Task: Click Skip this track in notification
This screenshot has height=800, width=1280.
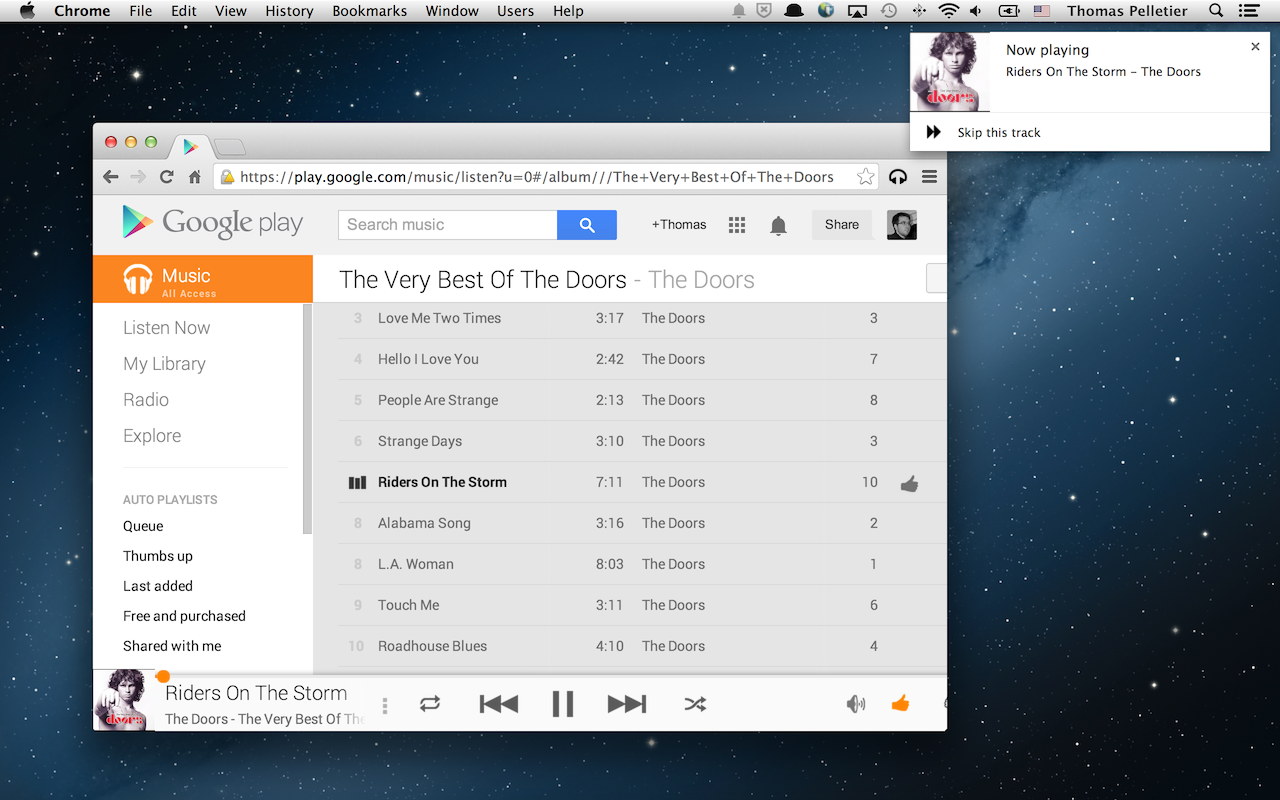Action: click(999, 132)
